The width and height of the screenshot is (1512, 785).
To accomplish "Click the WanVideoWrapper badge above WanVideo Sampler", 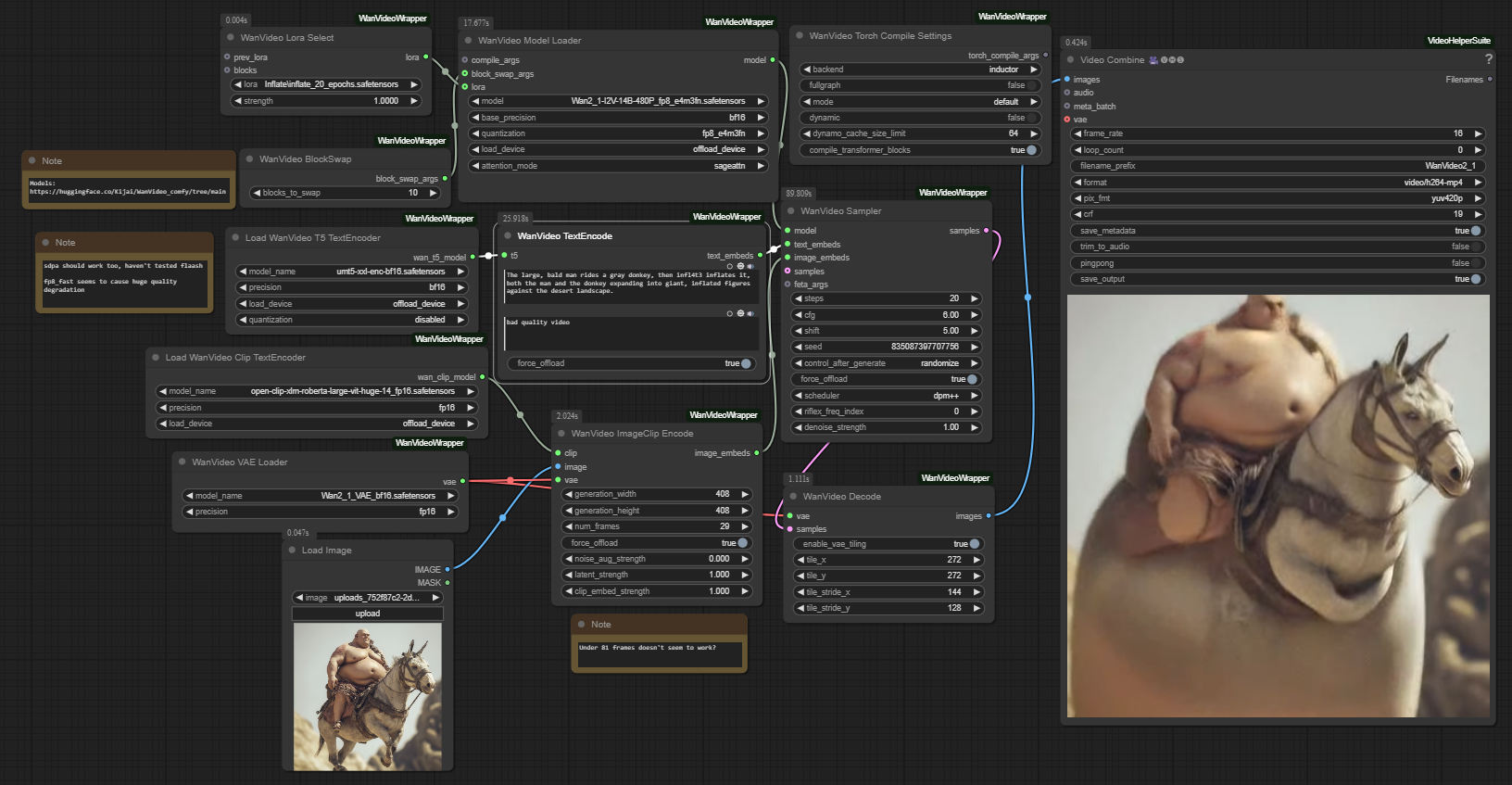I will [953, 193].
